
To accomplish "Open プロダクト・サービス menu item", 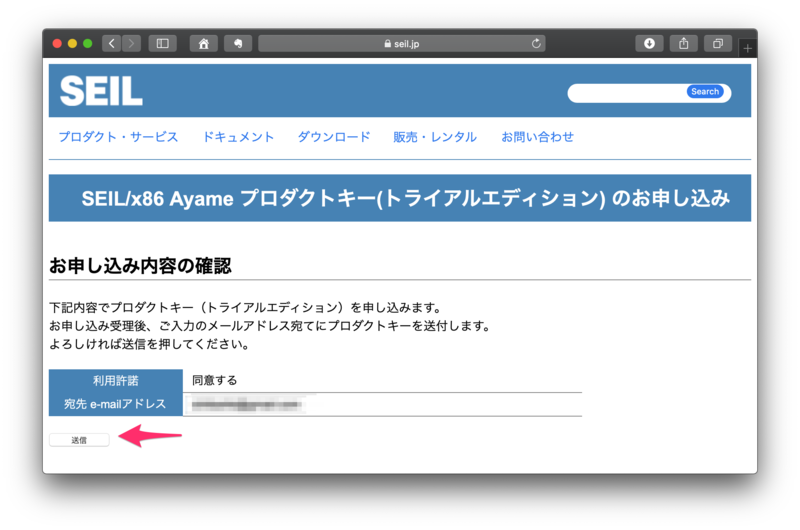I will click(118, 137).
